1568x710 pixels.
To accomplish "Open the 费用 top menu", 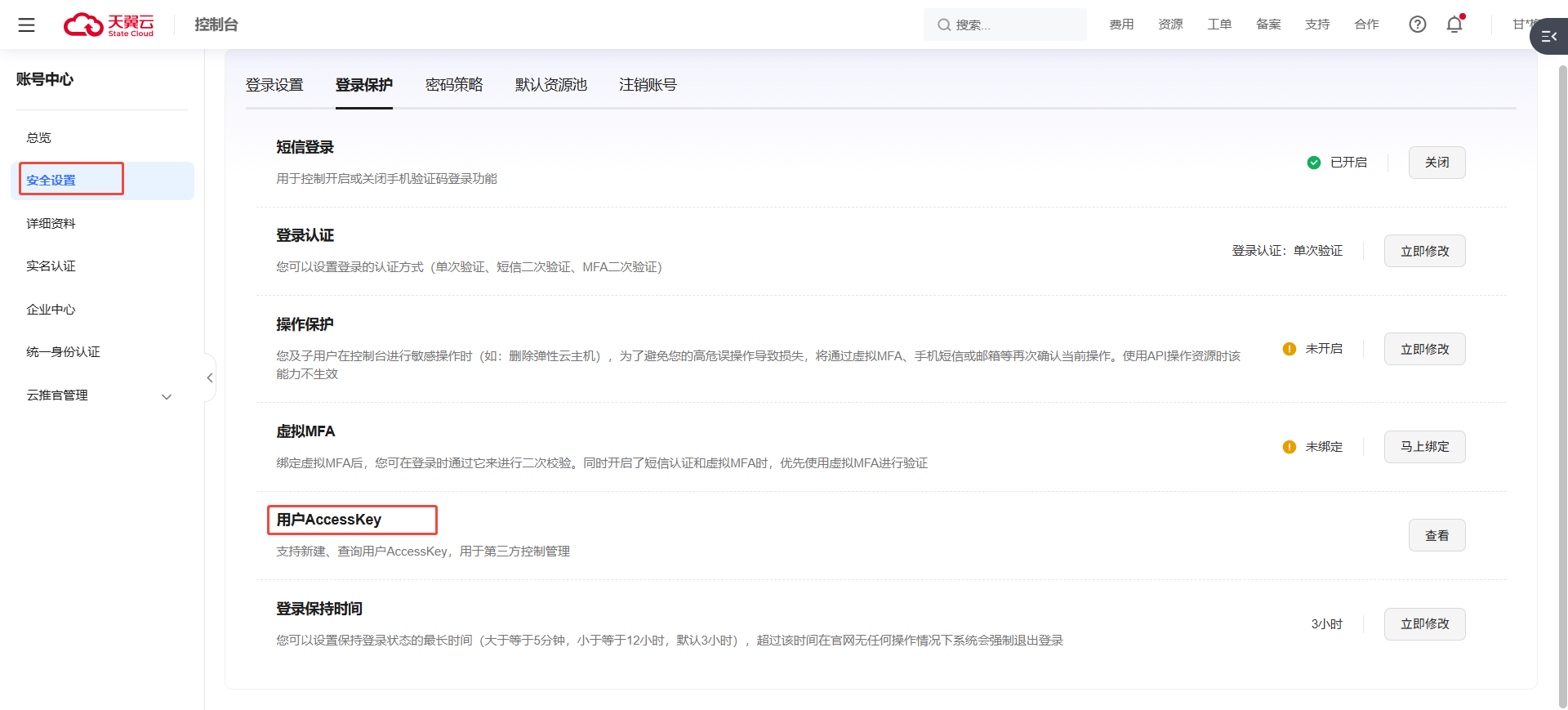I will (1121, 25).
